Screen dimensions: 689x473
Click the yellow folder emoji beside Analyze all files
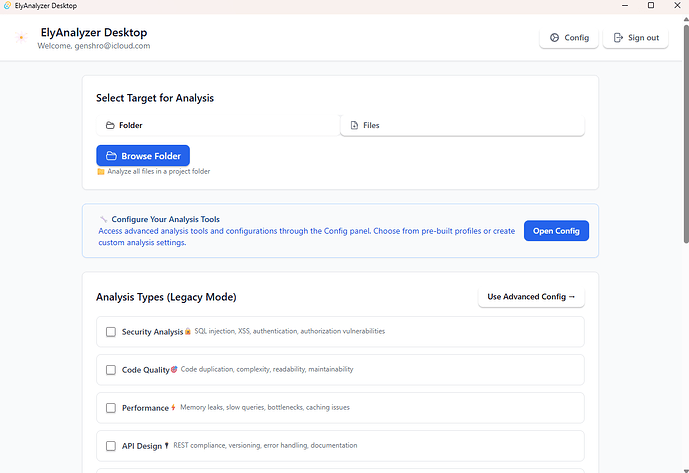(x=101, y=171)
